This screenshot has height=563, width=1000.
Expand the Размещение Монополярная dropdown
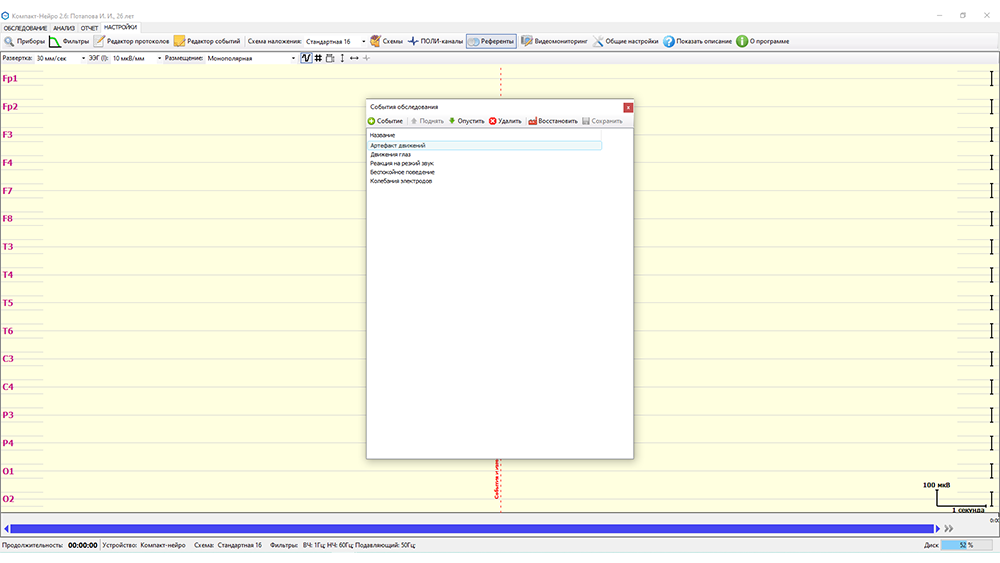(x=294, y=58)
